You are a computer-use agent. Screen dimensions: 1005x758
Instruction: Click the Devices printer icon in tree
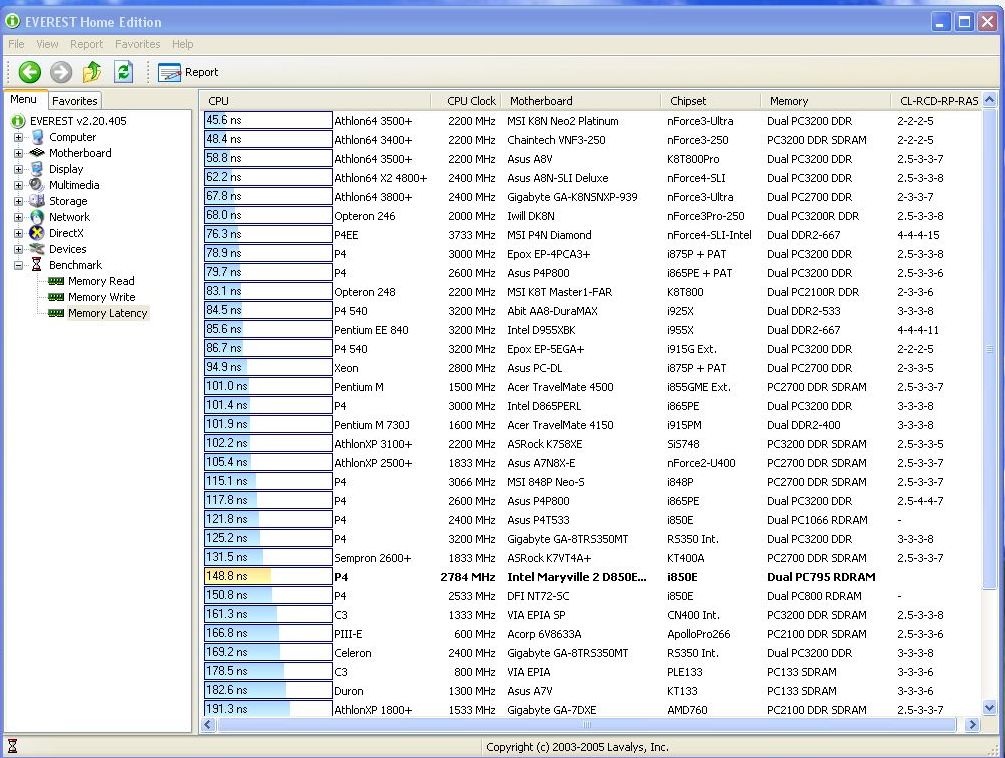point(37,249)
